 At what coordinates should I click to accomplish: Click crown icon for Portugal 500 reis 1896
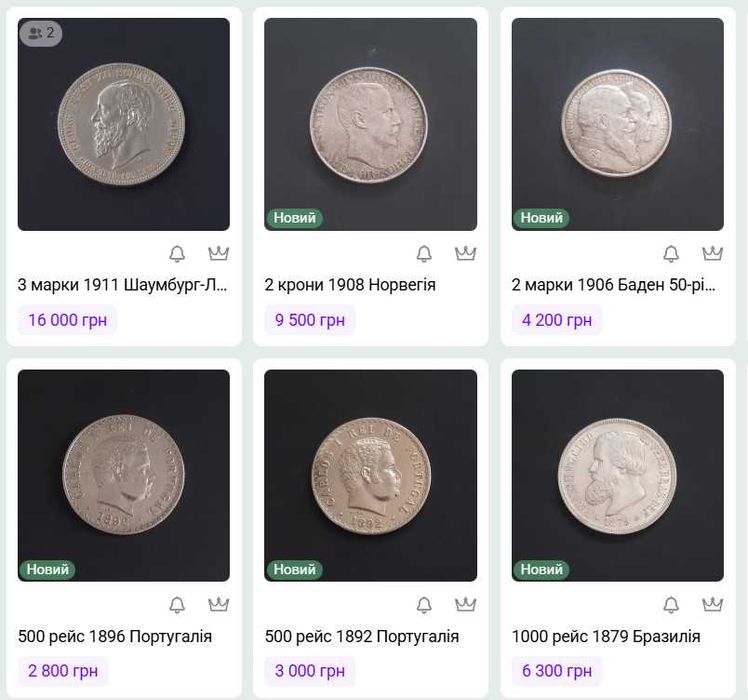218,605
